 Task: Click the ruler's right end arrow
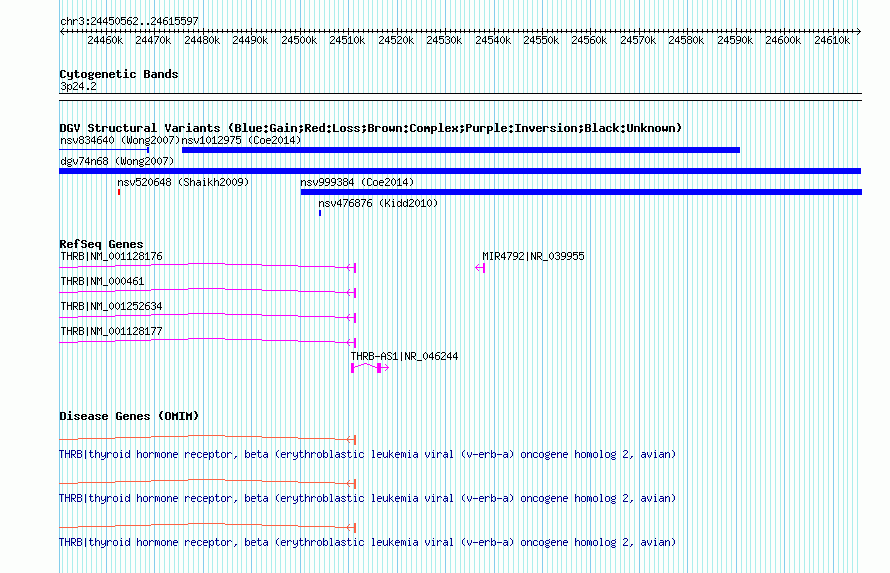858,32
